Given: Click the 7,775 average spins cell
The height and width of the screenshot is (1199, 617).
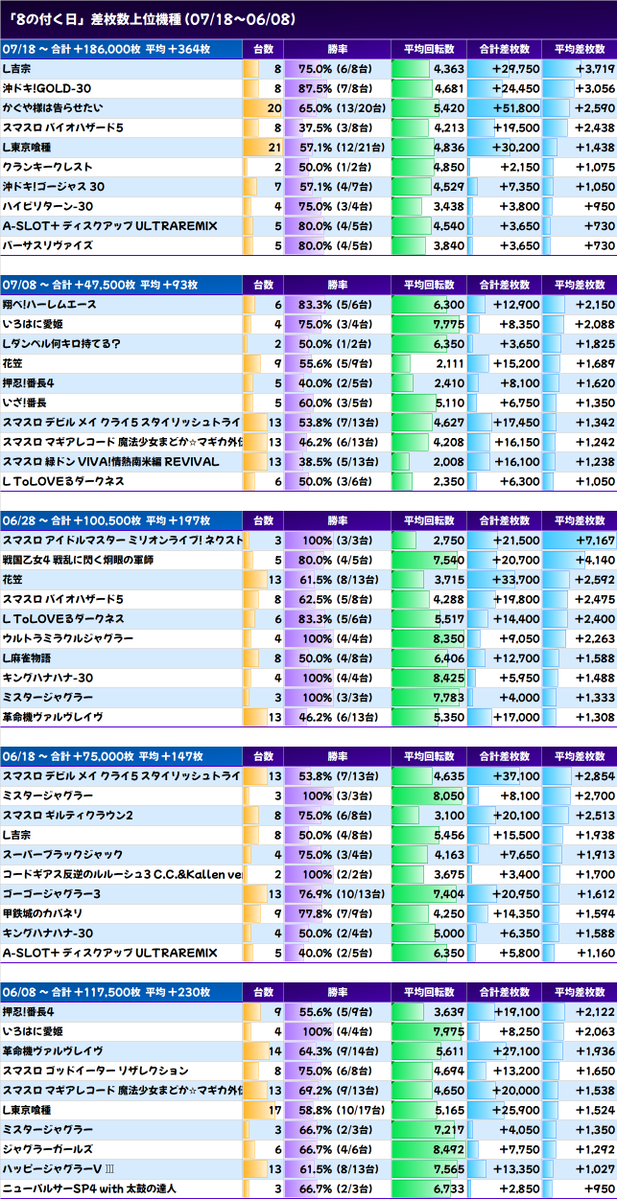Looking at the screenshot, I should 428,323.
